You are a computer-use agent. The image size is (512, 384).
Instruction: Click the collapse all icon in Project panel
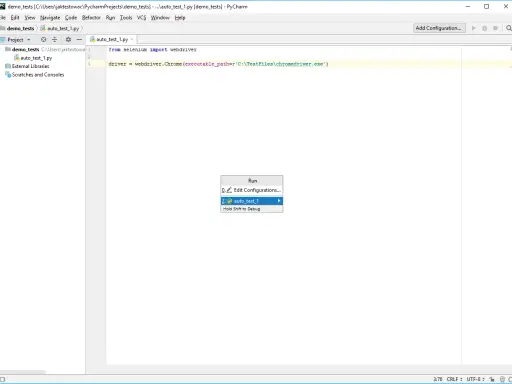pos(54,40)
